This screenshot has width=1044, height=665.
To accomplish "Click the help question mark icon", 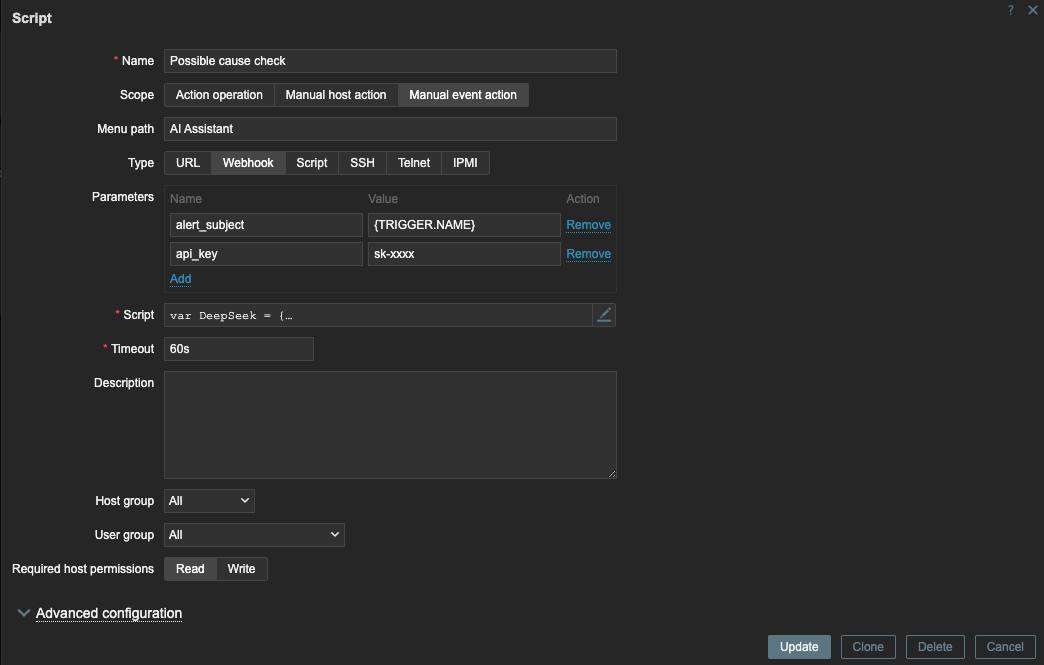I will 1011,10.
